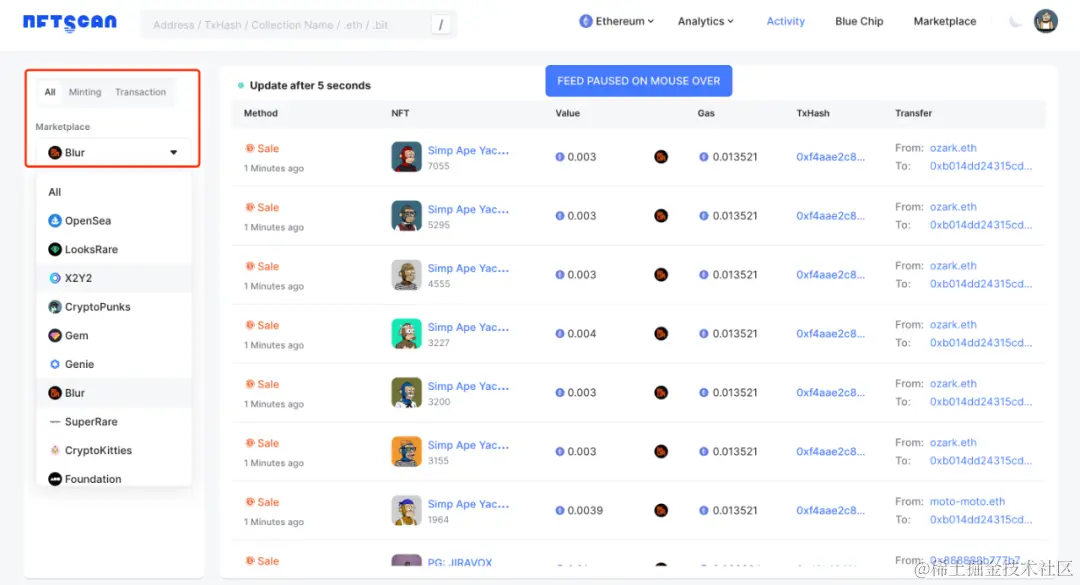Screen dimensions: 1080x585
Task: Expand the Ethereum network dropdown
Action: click(616, 21)
